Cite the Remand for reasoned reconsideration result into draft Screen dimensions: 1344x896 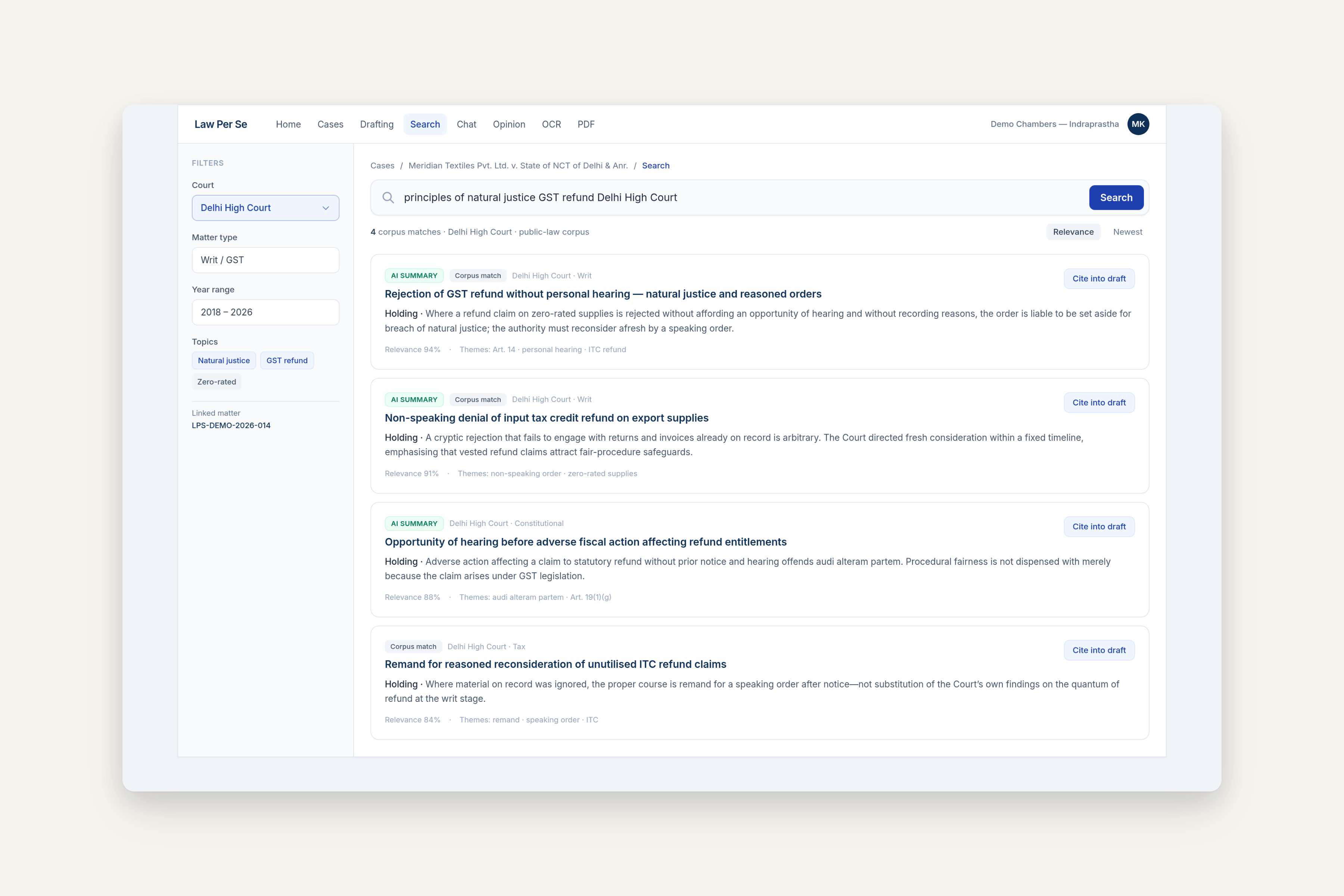(x=1098, y=650)
